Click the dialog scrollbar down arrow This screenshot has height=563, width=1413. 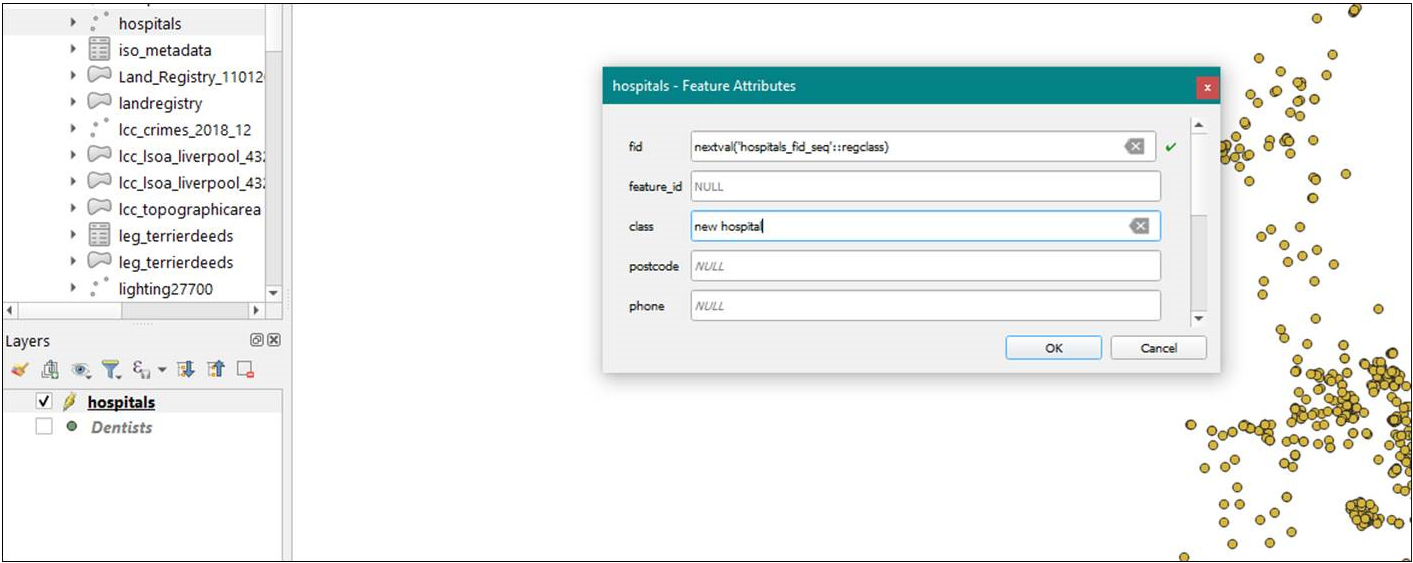(x=1199, y=318)
